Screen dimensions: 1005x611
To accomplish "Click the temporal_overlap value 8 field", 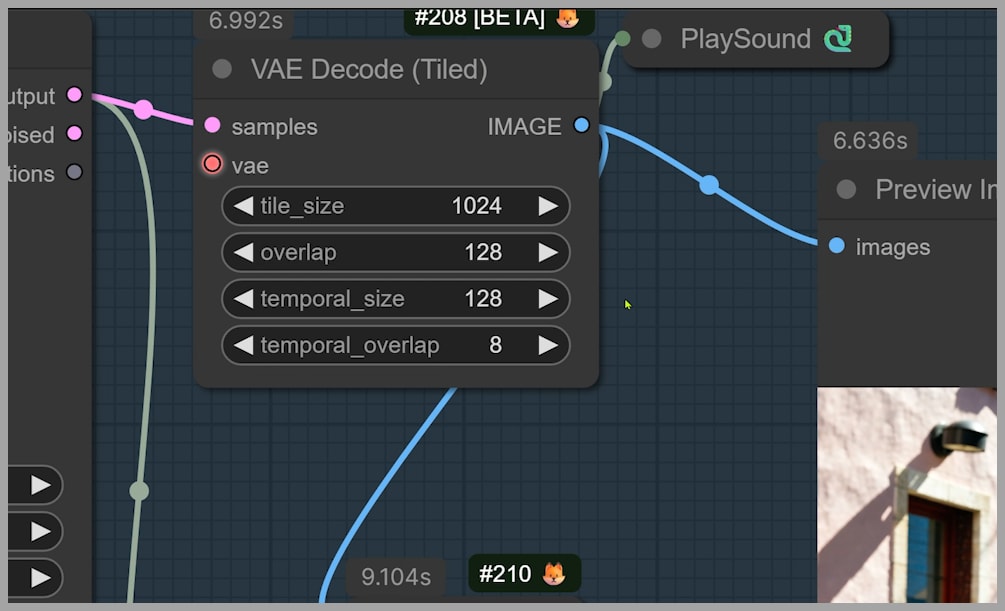I will click(x=495, y=345).
